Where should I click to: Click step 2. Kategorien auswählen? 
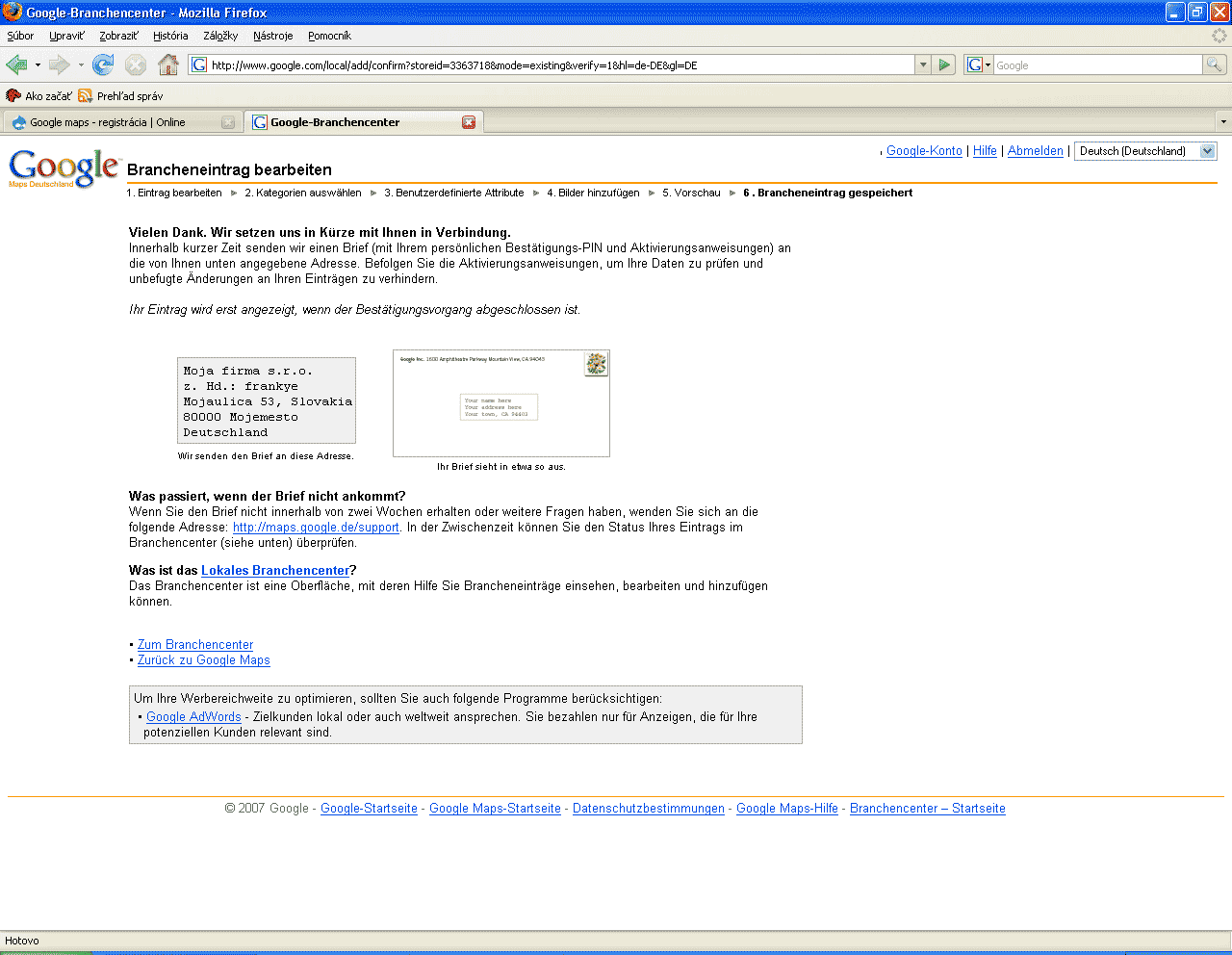[x=303, y=193]
